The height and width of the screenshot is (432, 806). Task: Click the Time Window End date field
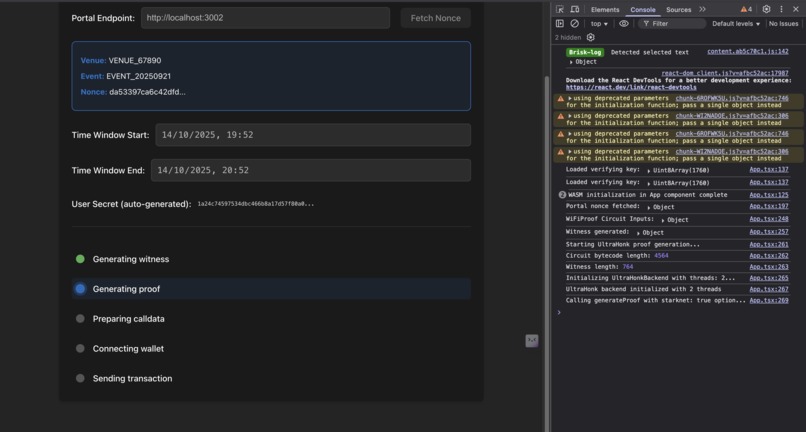pyautogui.click(x=310, y=170)
